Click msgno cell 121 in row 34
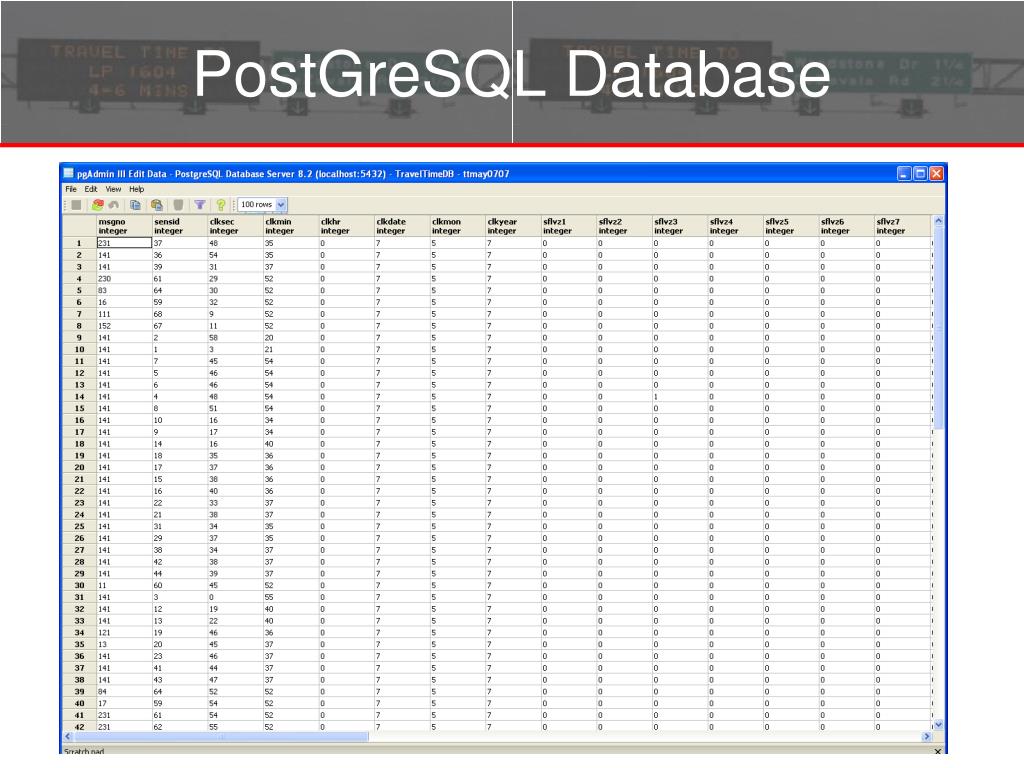 (x=124, y=632)
